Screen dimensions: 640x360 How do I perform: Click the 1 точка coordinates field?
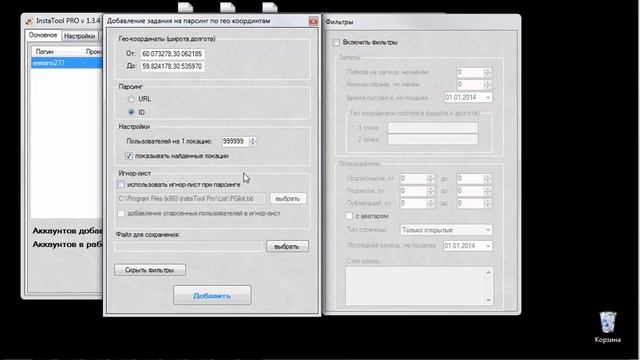[433, 128]
